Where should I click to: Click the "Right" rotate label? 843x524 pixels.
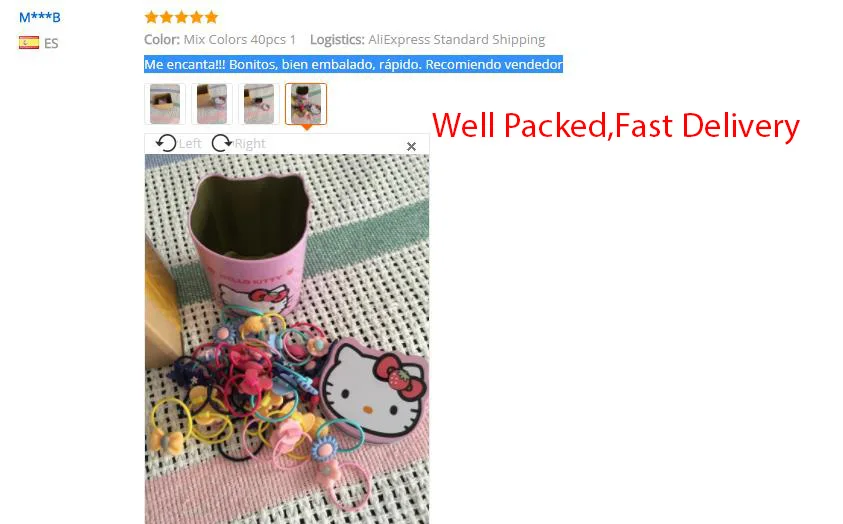coord(250,143)
